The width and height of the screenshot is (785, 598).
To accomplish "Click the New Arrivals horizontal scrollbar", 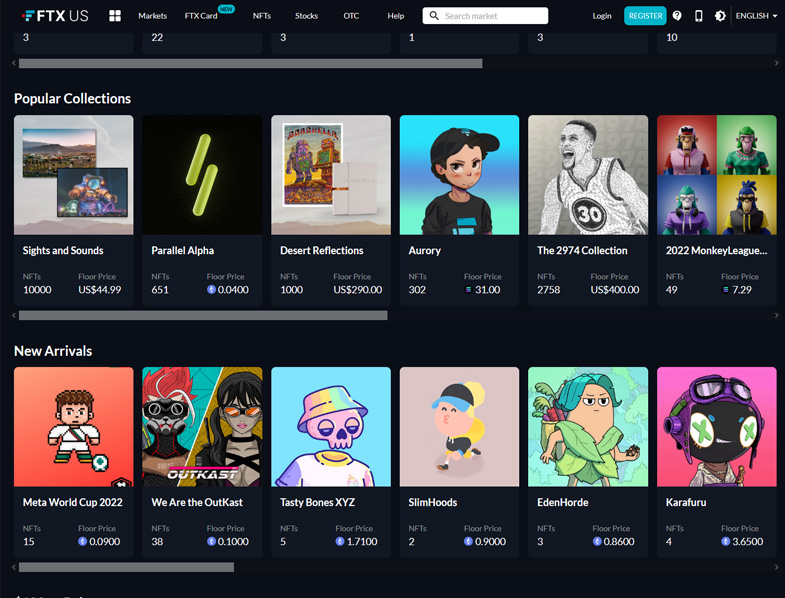I will [x=126, y=567].
